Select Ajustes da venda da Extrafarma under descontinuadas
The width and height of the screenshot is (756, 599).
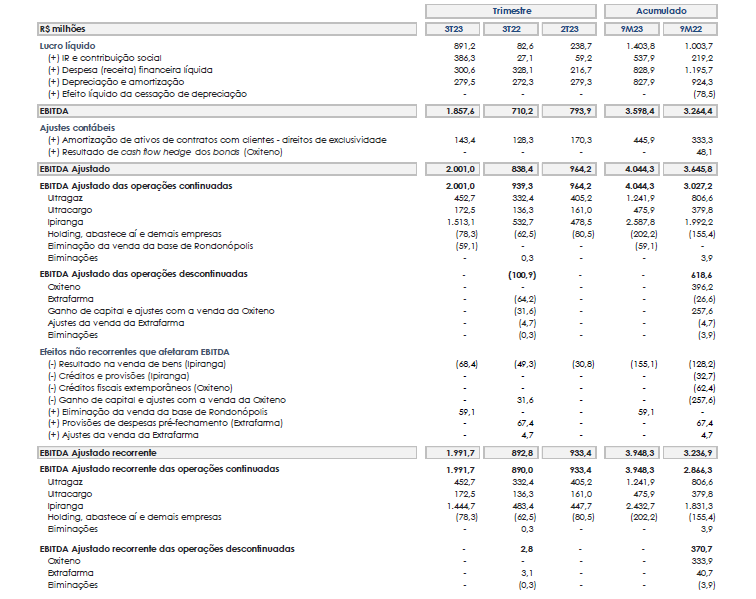tap(116, 323)
